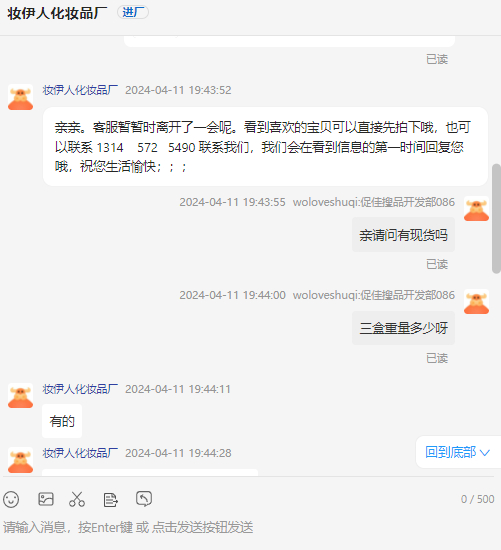
Task: Click 回到底部 to jump to bottom
Action: click(x=450, y=452)
